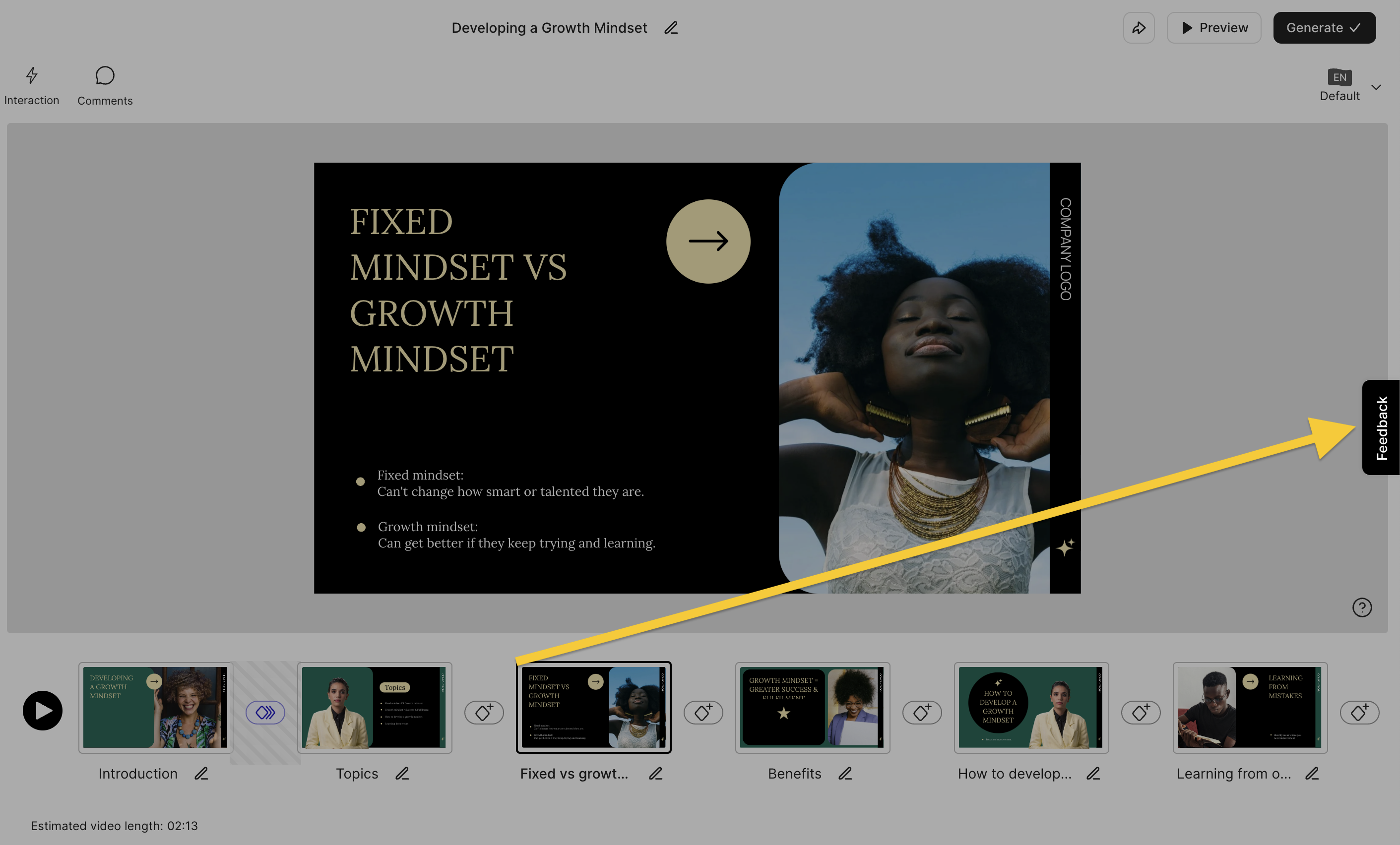
Task: Rename the Introduction scene via its pencil icon
Action: (x=201, y=774)
